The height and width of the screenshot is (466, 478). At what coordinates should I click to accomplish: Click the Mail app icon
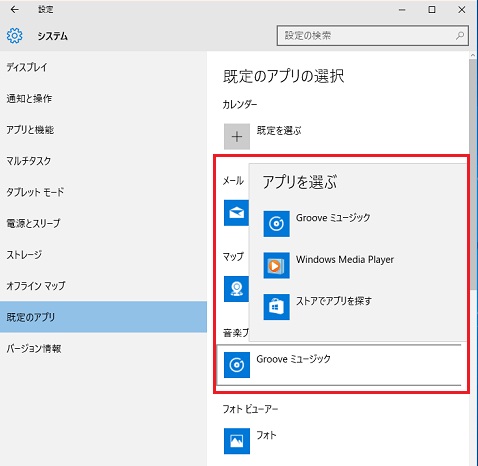(x=236, y=213)
